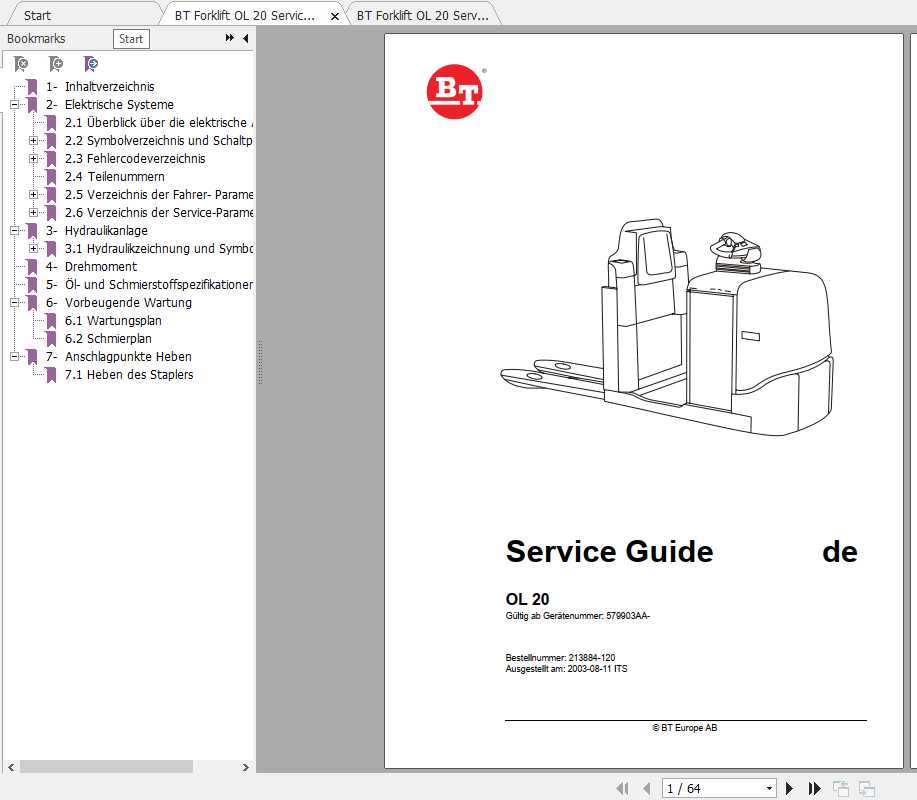Click the go-to-bookmark arrow icon

click(89, 63)
